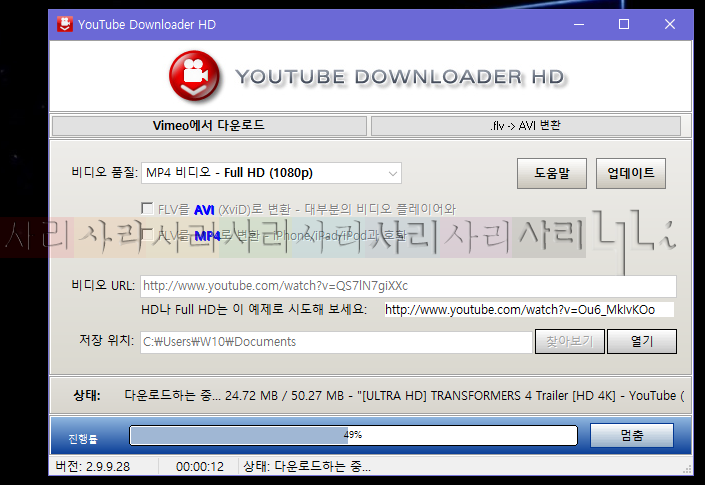Click the 멈춤 stop button
The width and height of the screenshot is (705, 485).
[x=632, y=435]
